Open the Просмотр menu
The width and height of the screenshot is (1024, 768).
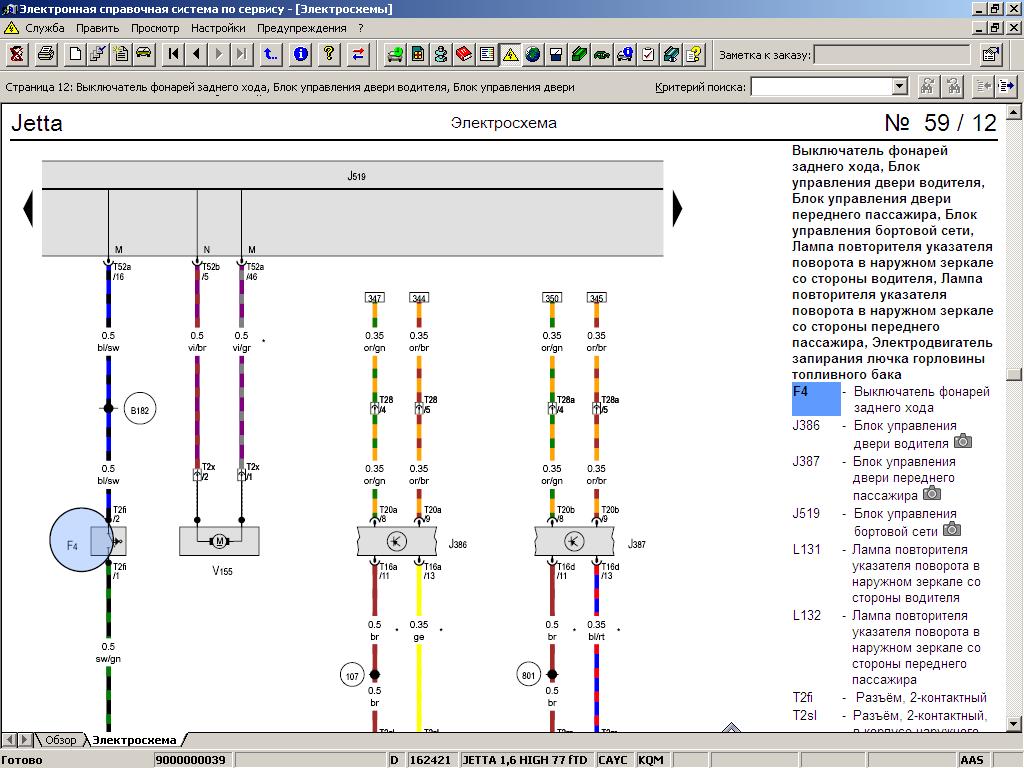pos(155,28)
